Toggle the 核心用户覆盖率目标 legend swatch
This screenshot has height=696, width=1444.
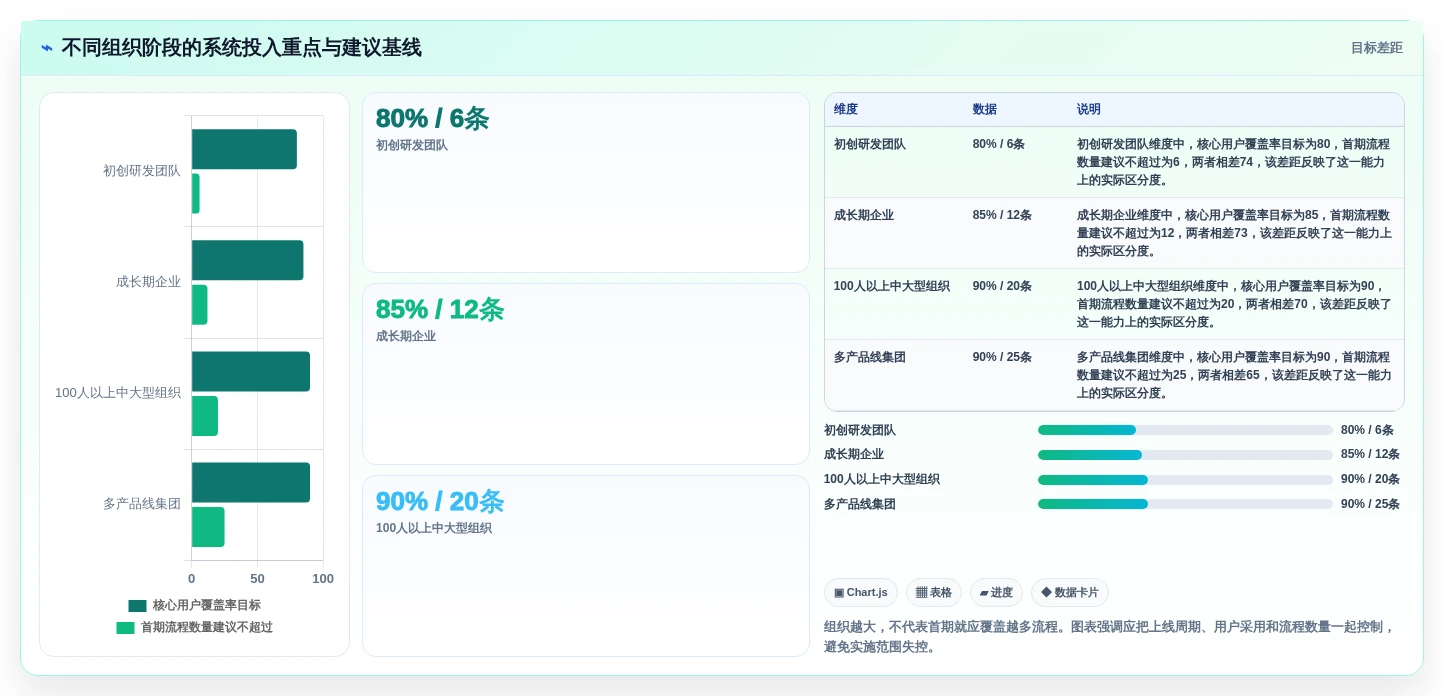tap(137, 606)
